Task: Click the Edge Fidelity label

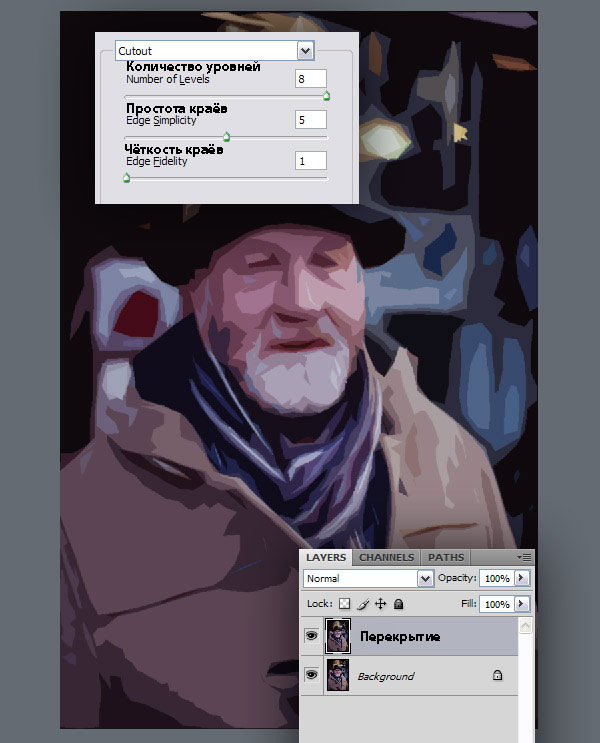Action: pyautogui.click(x=157, y=162)
